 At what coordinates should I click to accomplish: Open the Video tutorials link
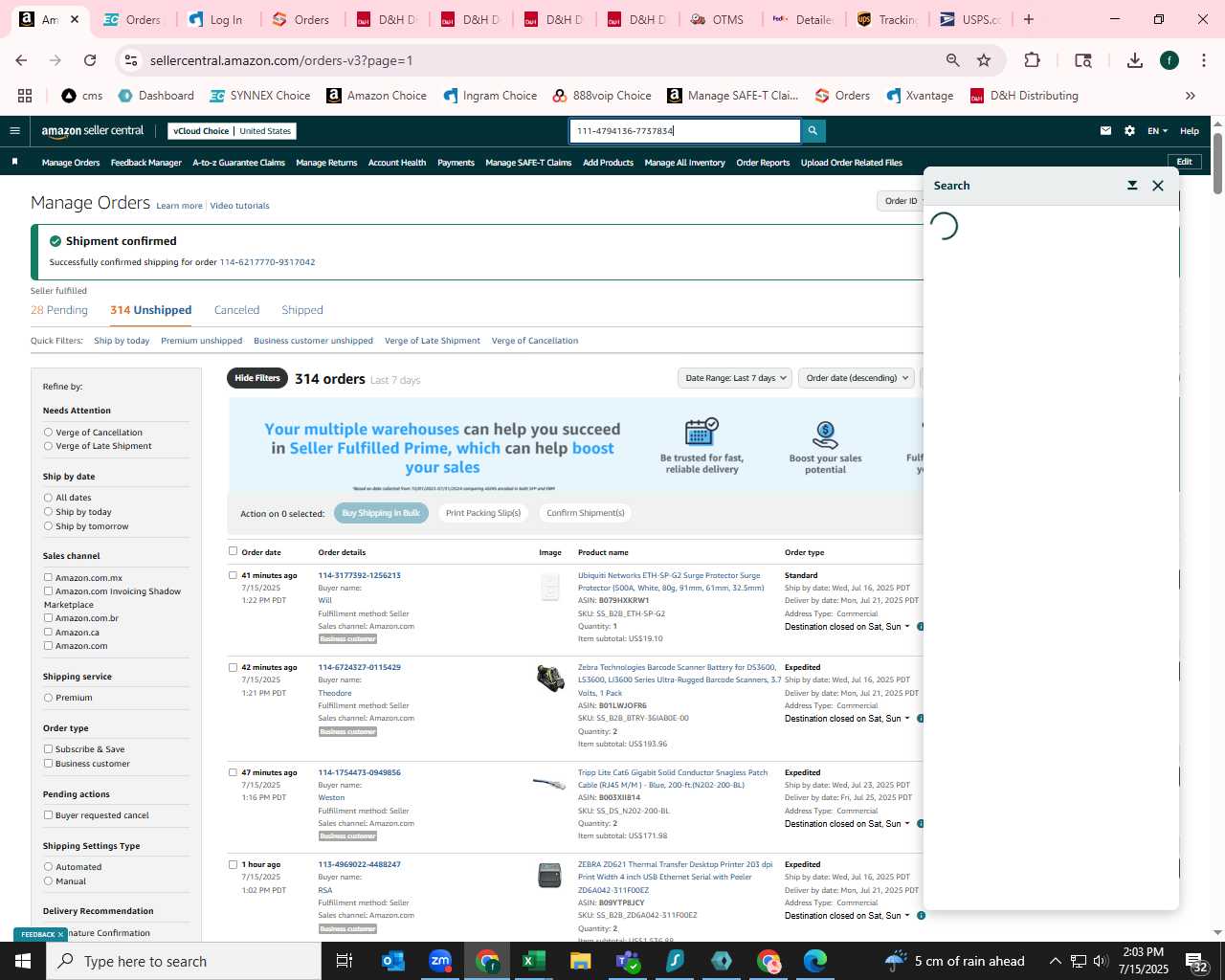pos(239,206)
